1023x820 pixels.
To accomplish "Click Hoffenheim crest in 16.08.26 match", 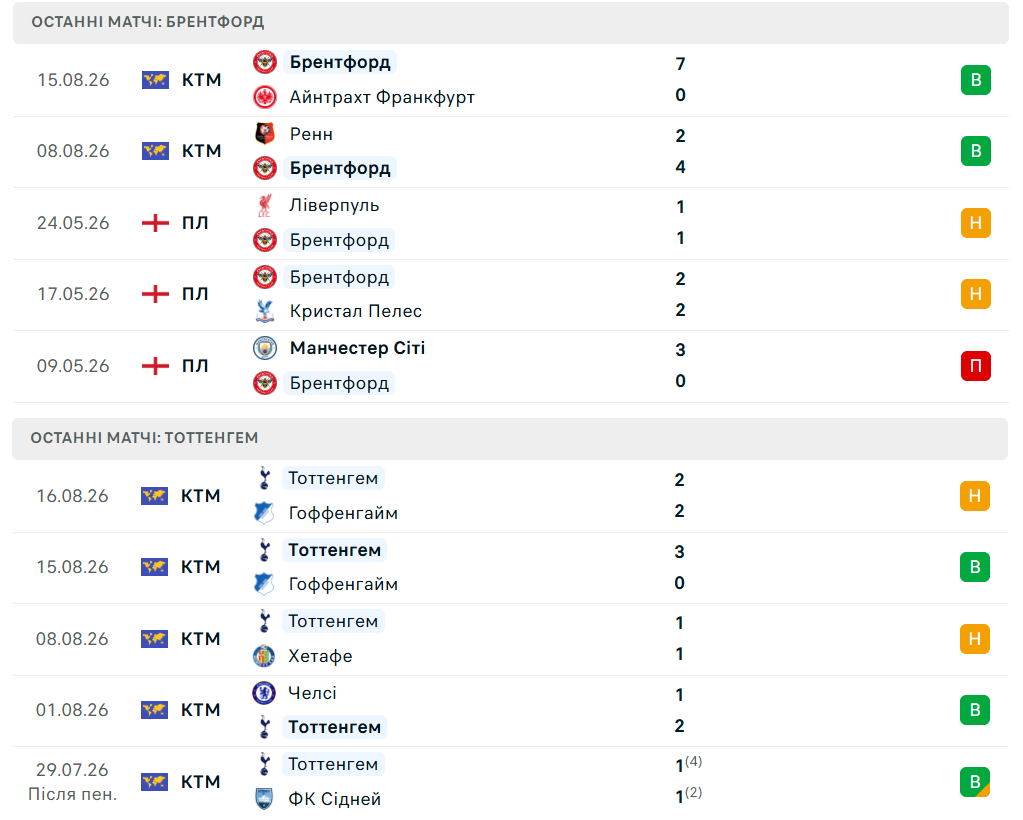I will pos(264,513).
